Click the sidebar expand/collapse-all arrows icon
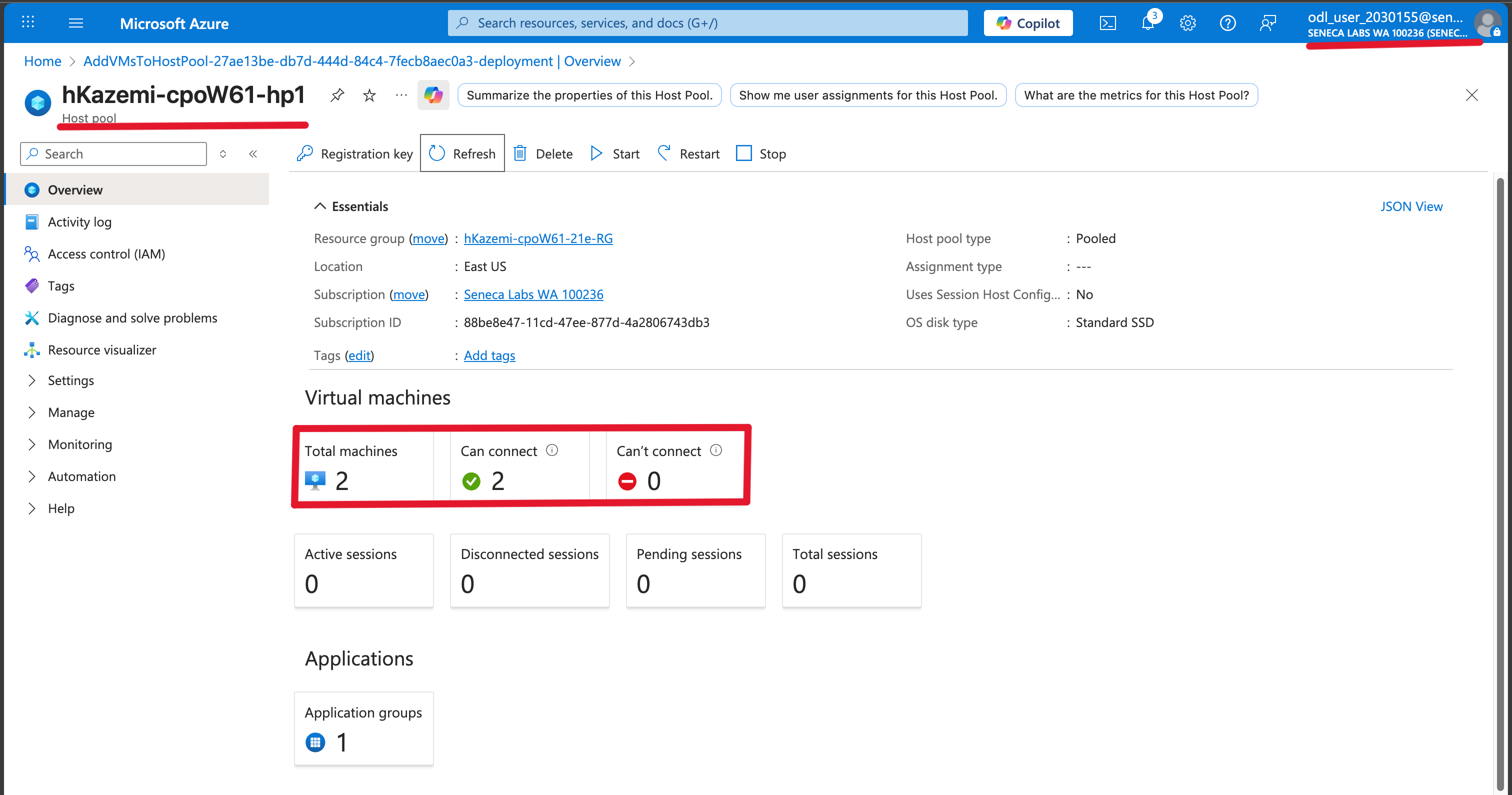1512x795 pixels. (x=223, y=154)
